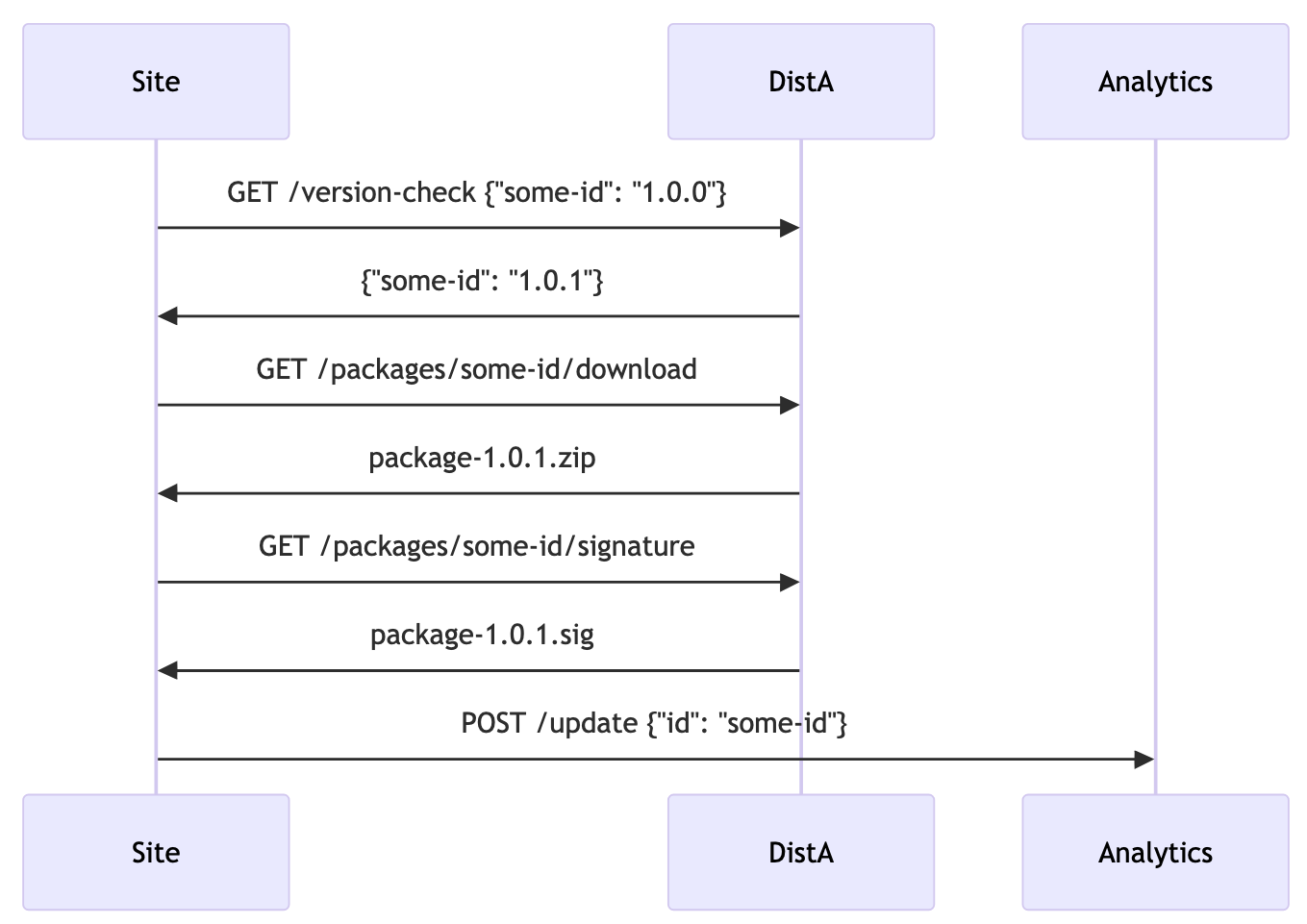Click the bottom DistA participant box
The image size is (1307, 924).
(x=800, y=852)
